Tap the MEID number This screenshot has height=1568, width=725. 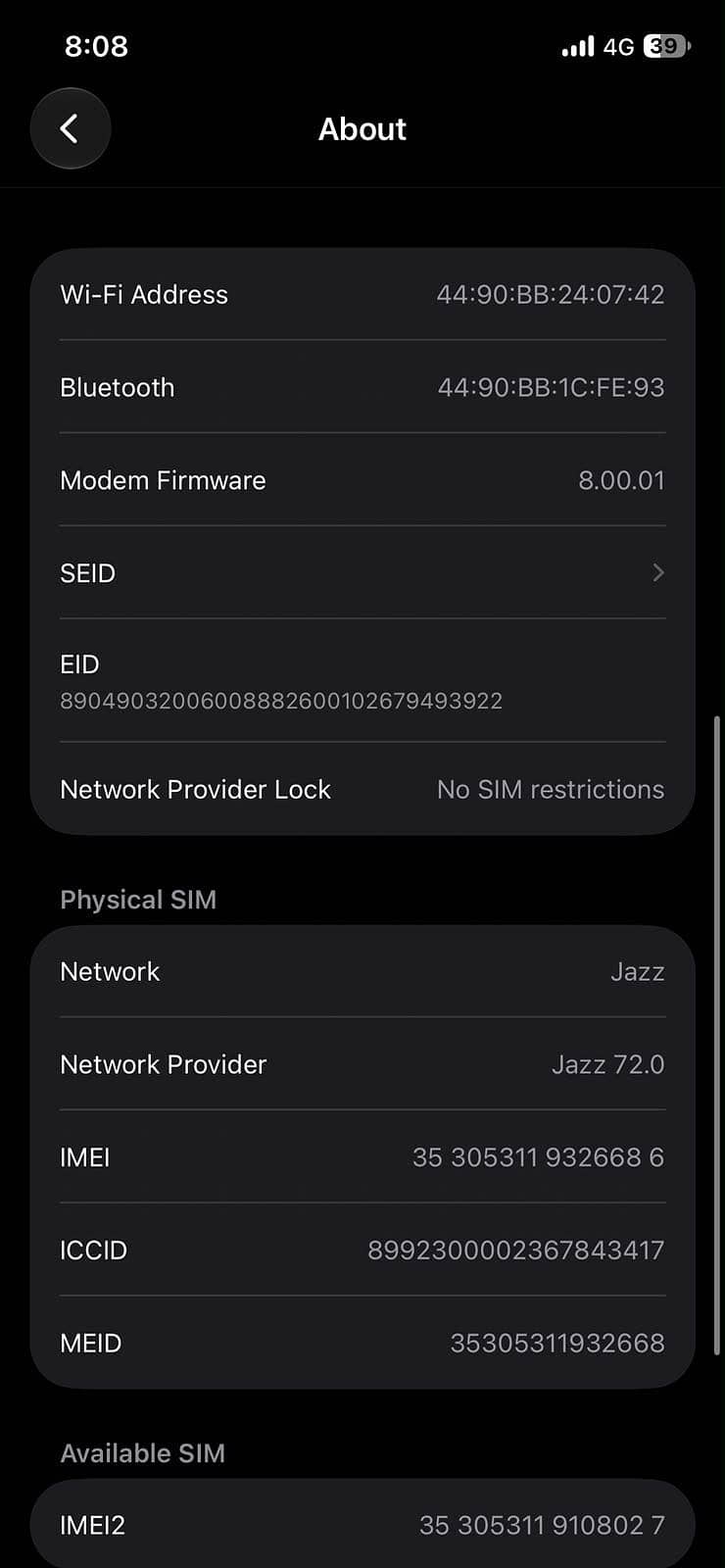point(556,1343)
